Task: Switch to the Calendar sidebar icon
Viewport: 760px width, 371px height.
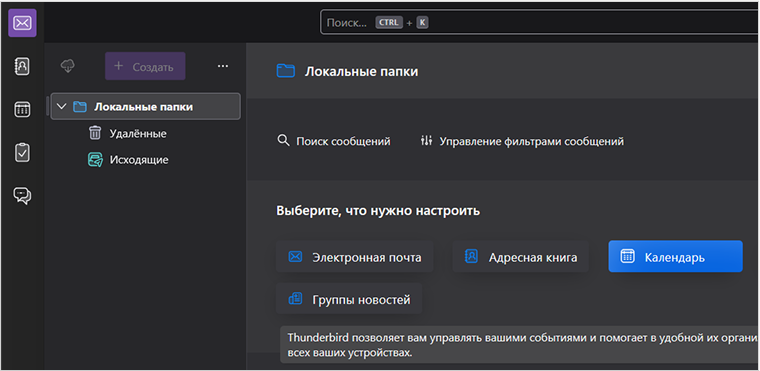Action: [x=22, y=109]
